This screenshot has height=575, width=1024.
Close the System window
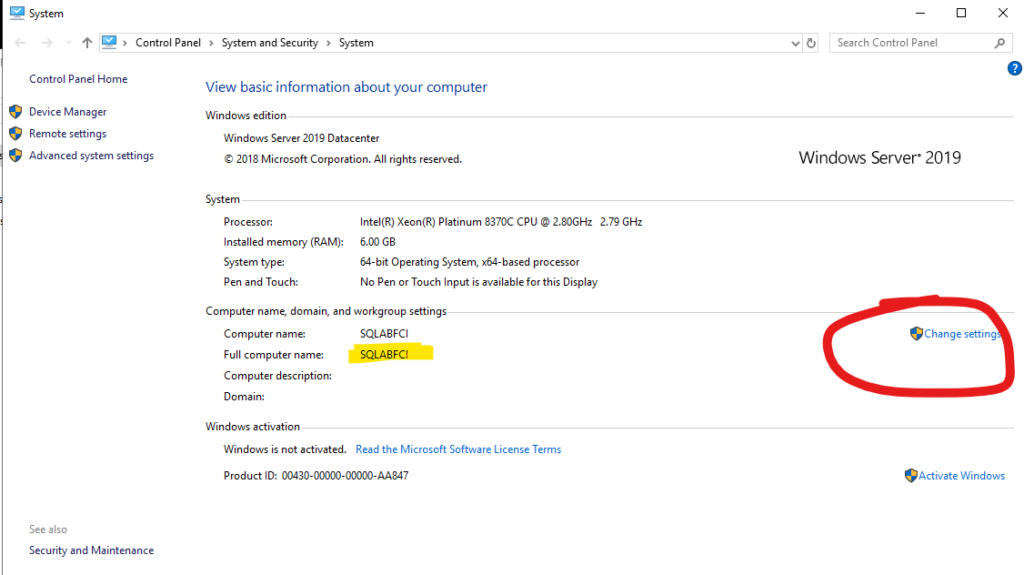(x=1003, y=13)
